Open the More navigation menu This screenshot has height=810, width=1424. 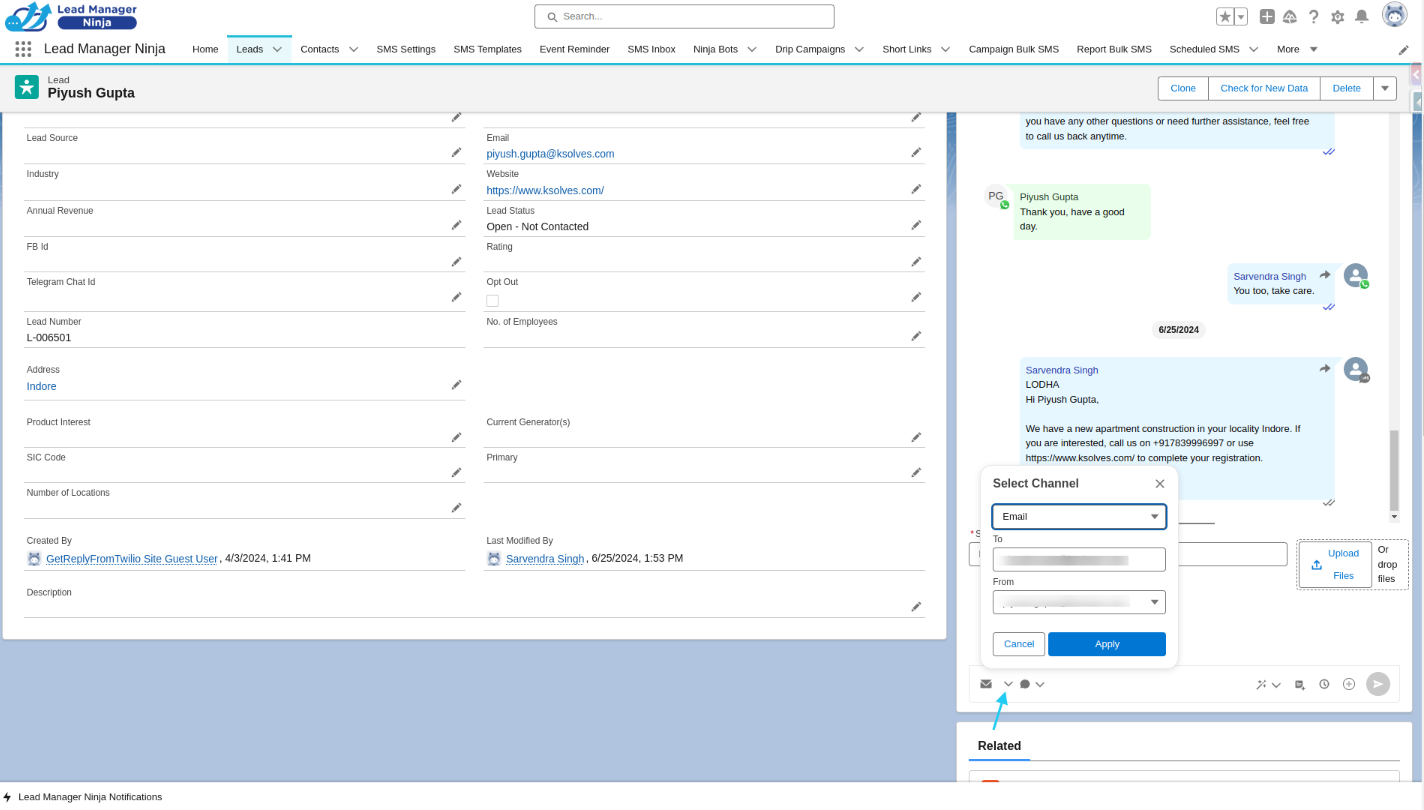click(1297, 49)
